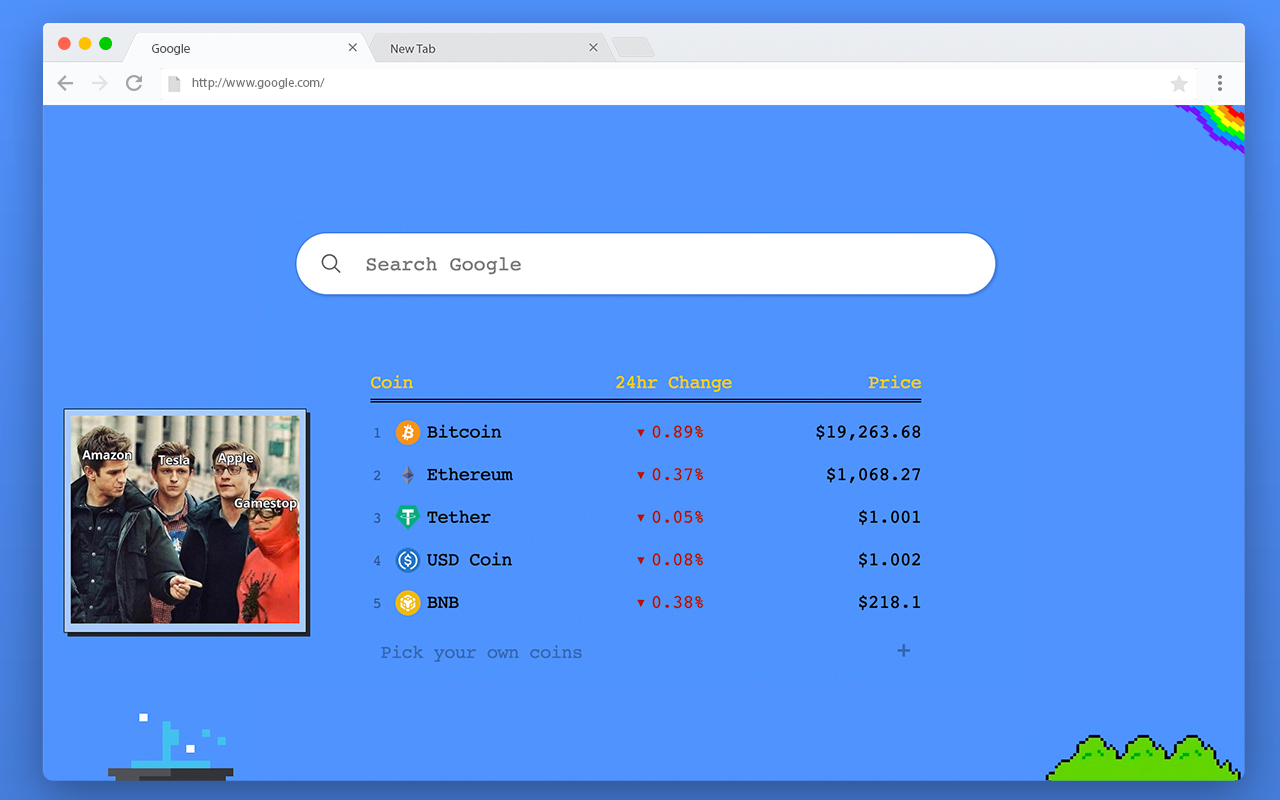Screen dimensions: 1280x800
Task: Sort by the 24hr Change header
Action: point(673,383)
